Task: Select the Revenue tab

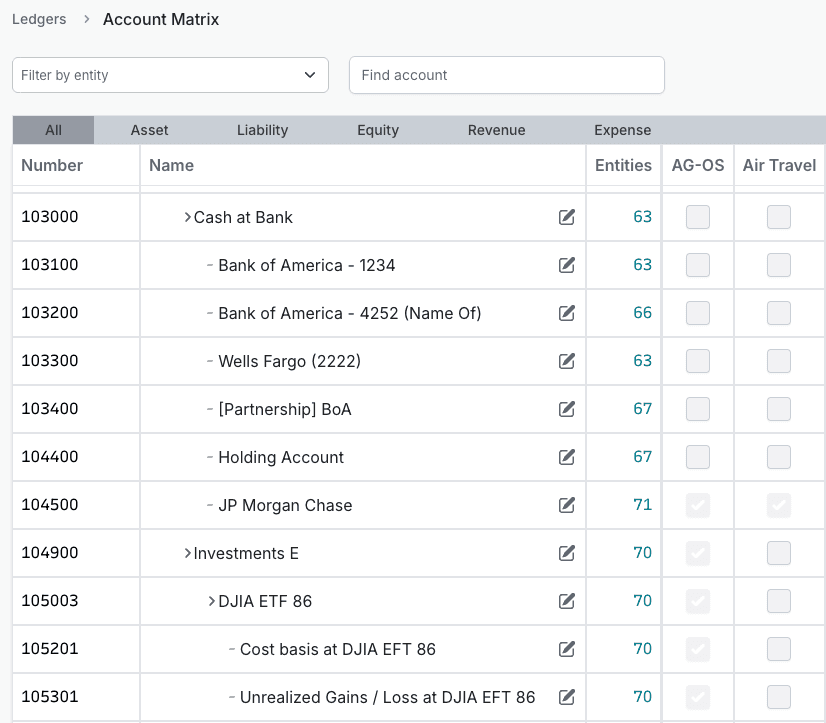Action: point(496,130)
